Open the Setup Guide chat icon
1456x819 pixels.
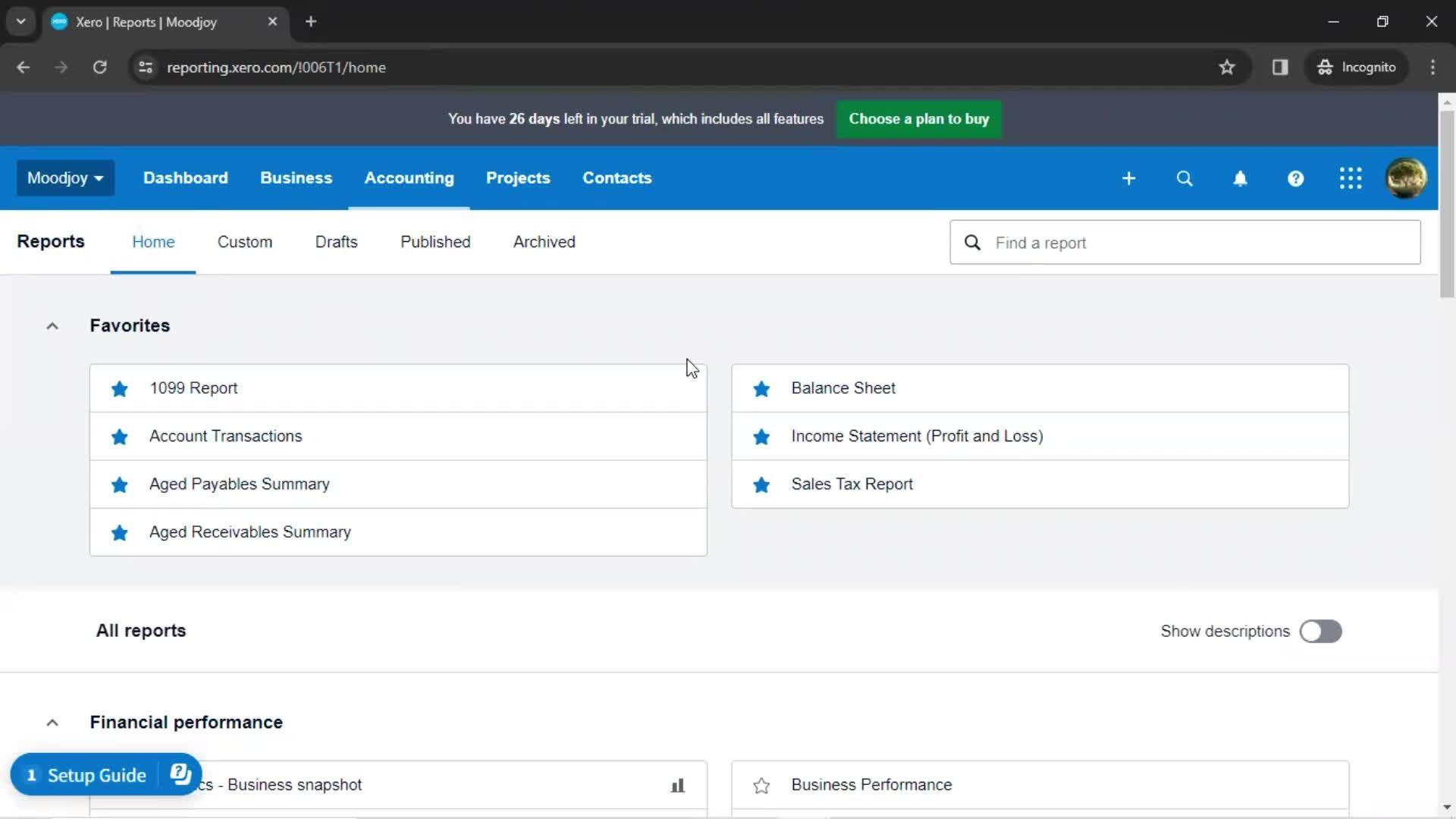pyautogui.click(x=180, y=774)
